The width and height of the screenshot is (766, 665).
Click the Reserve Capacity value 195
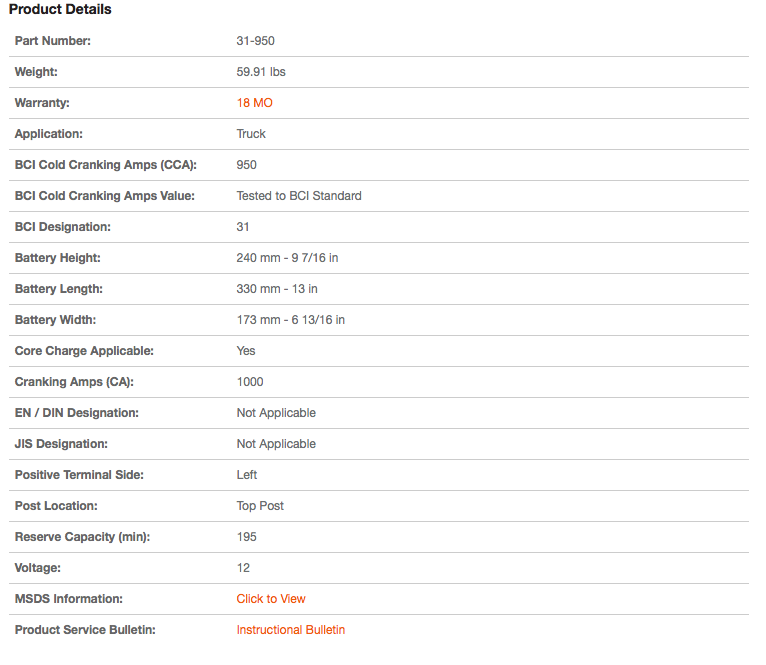click(246, 537)
